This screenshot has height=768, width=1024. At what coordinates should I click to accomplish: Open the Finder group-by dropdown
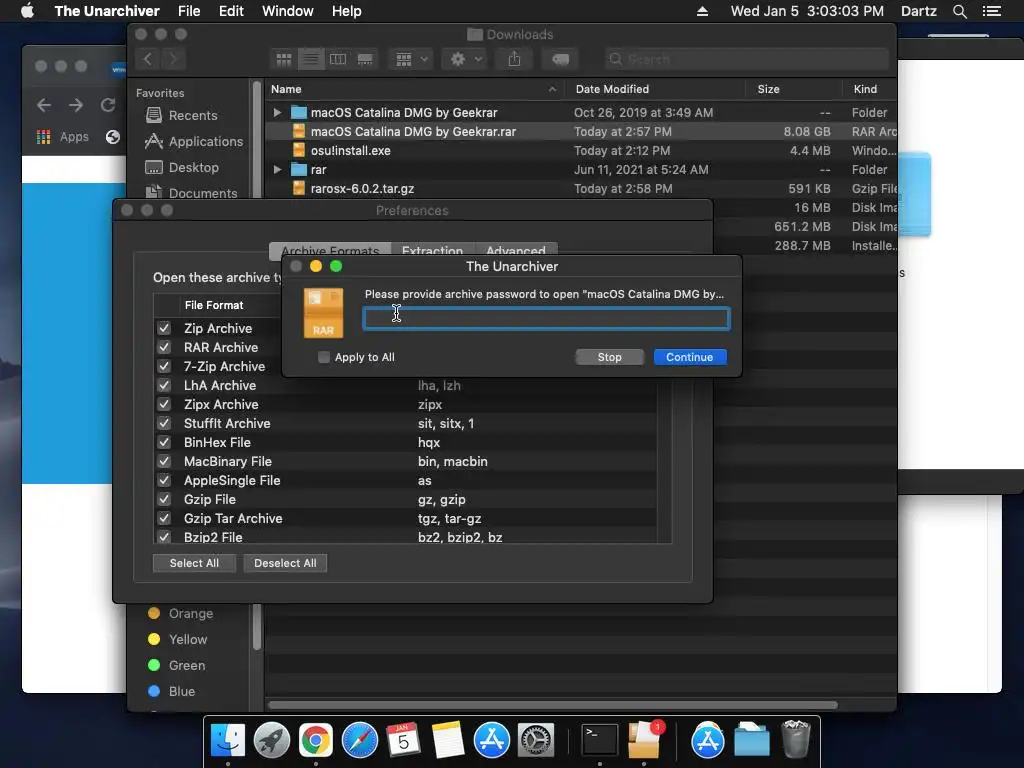pyautogui.click(x=411, y=59)
